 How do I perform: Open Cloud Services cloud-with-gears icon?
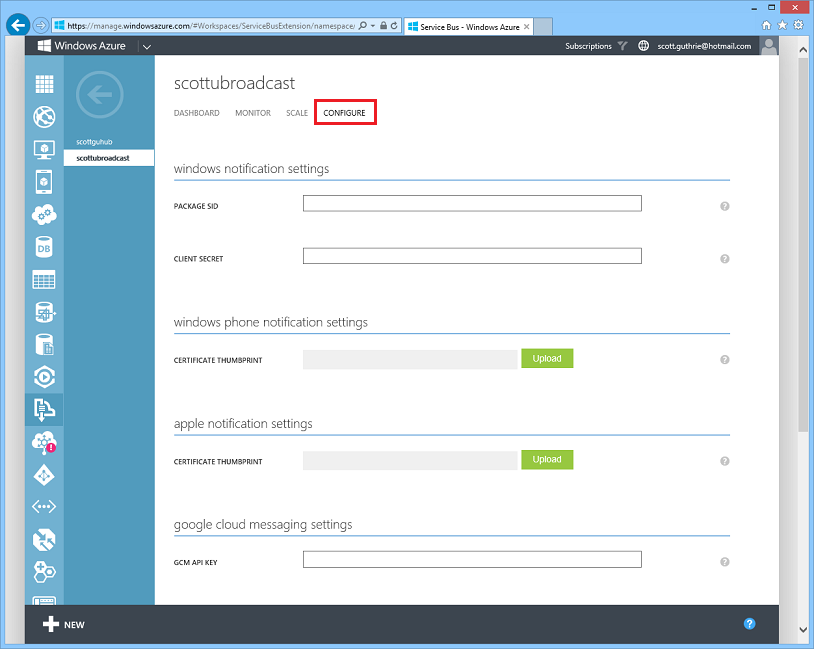point(44,214)
